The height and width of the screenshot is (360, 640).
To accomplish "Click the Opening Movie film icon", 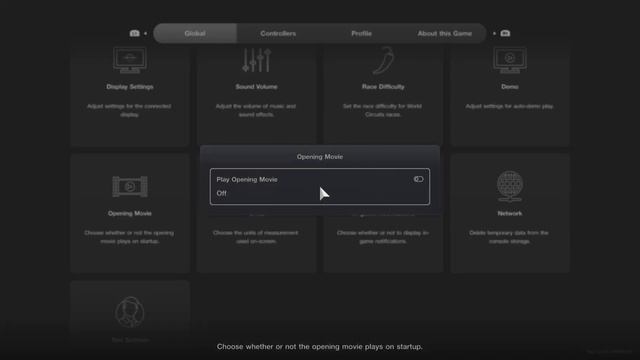I will click(130, 187).
